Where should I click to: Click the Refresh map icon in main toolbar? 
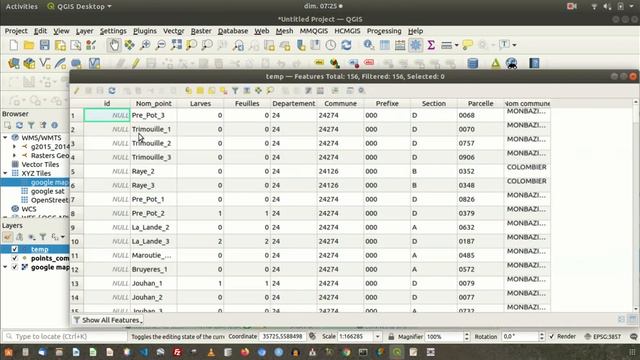(x=347, y=45)
